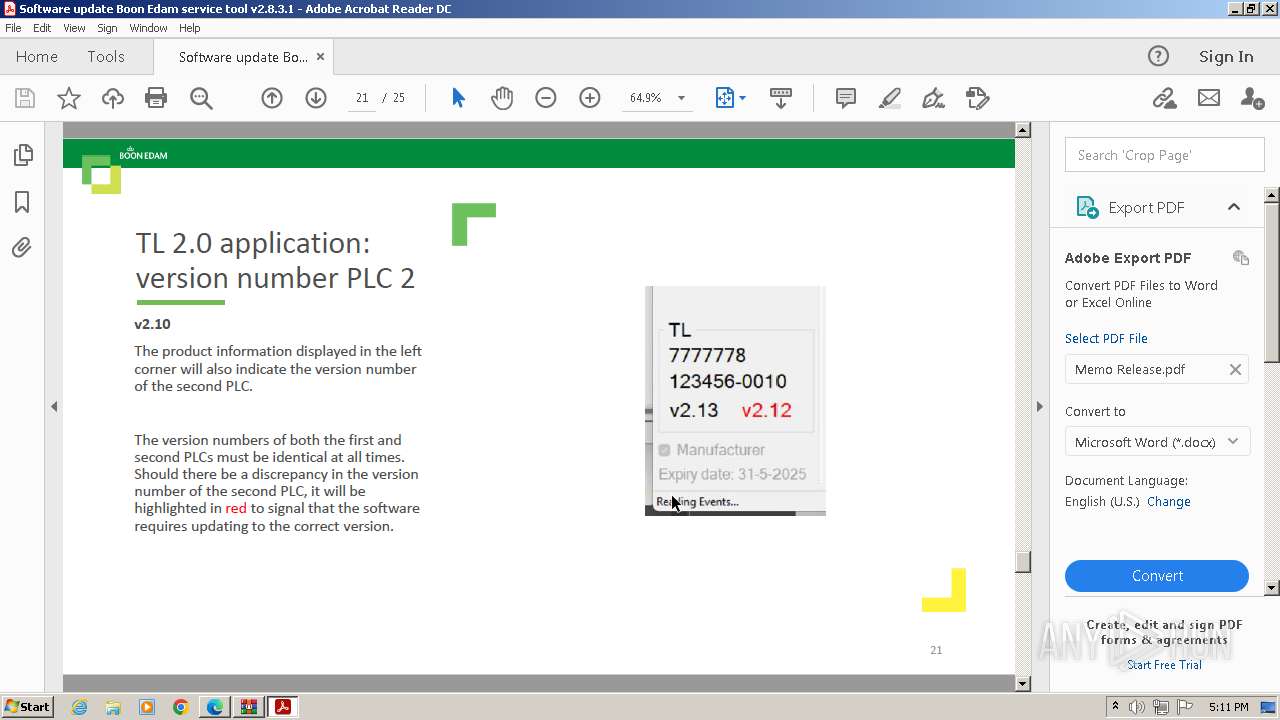Open the Edit menu
The height and width of the screenshot is (720, 1280).
coord(42,28)
